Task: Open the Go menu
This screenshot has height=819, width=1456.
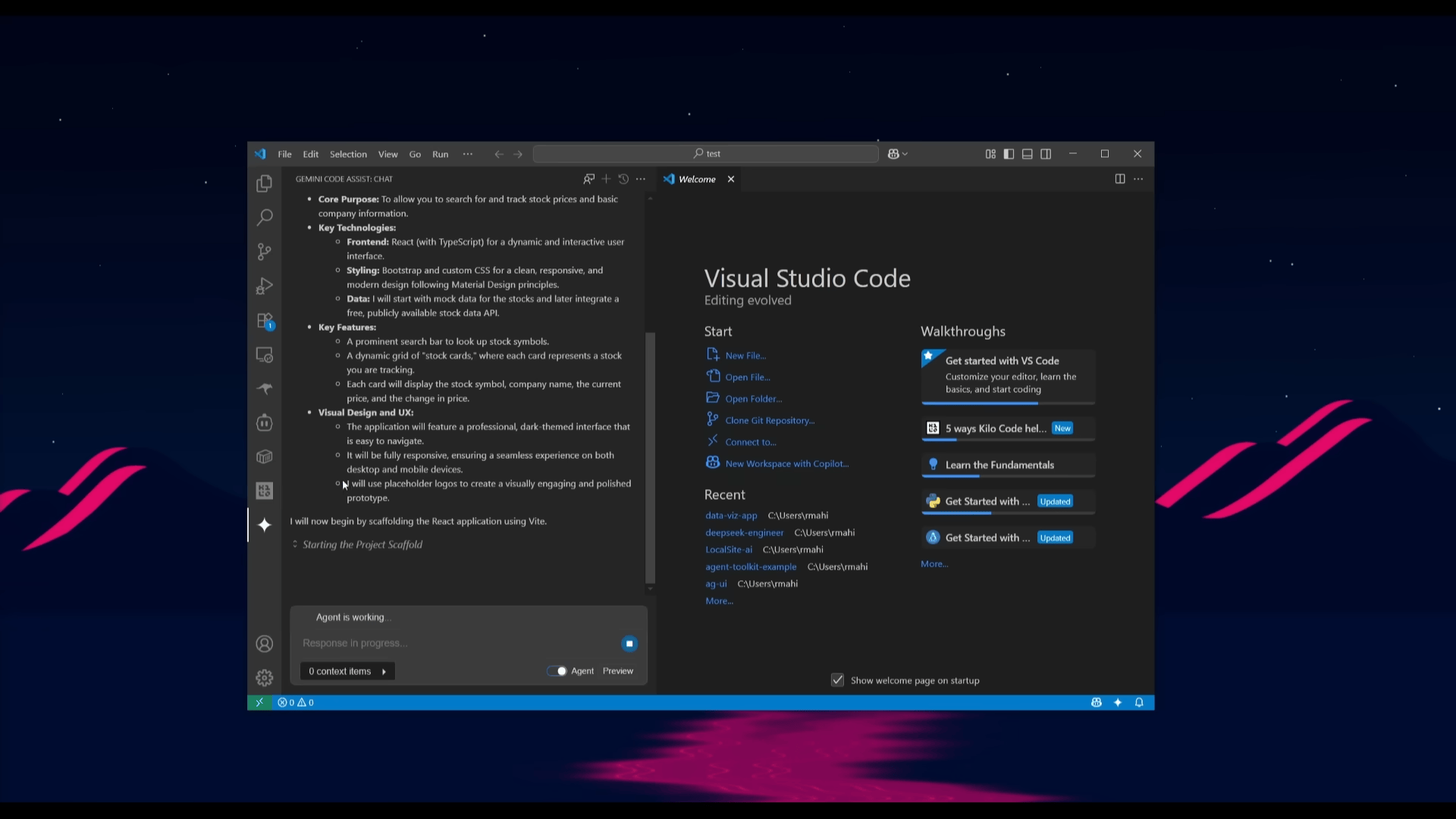Action: coord(415,154)
